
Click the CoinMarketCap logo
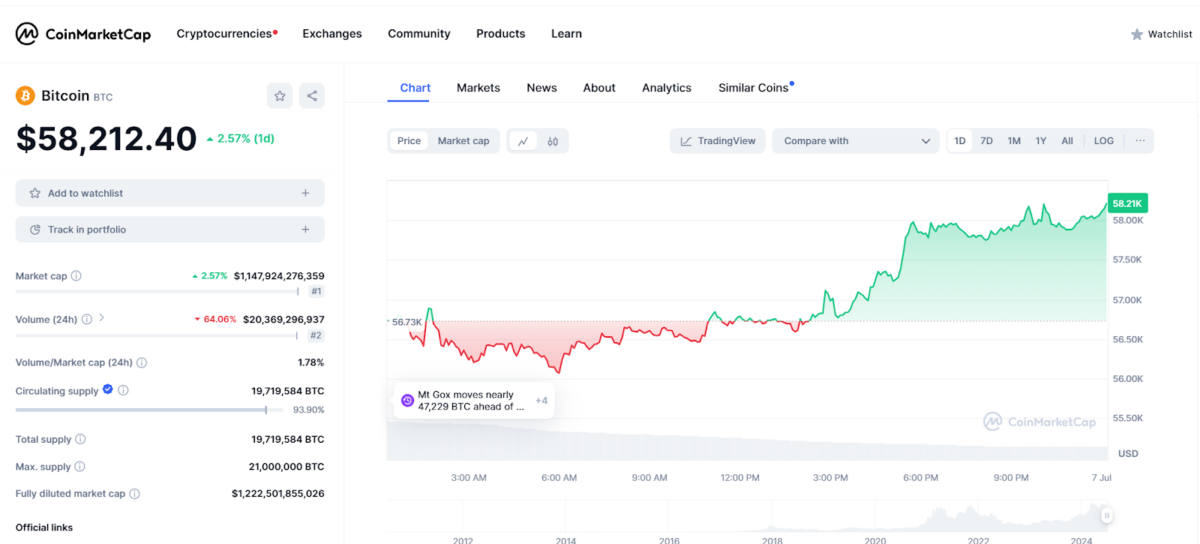83,34
